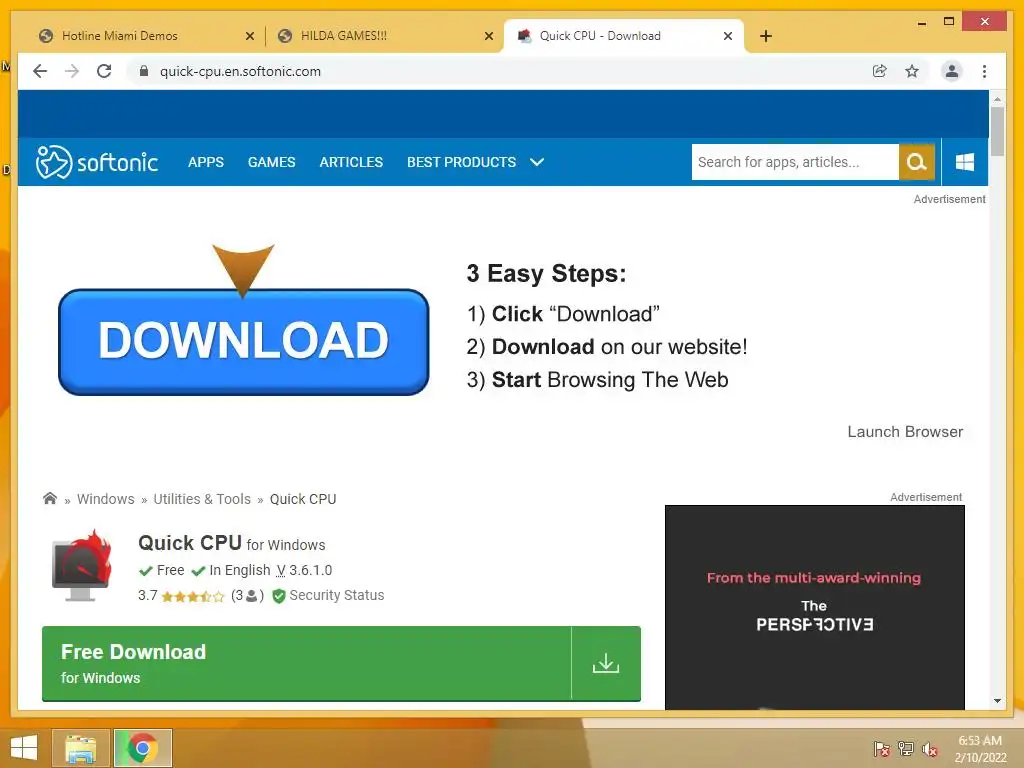Close the Quick CPU - Download tab
1024x768 pixels.
[x=728, y=36]
